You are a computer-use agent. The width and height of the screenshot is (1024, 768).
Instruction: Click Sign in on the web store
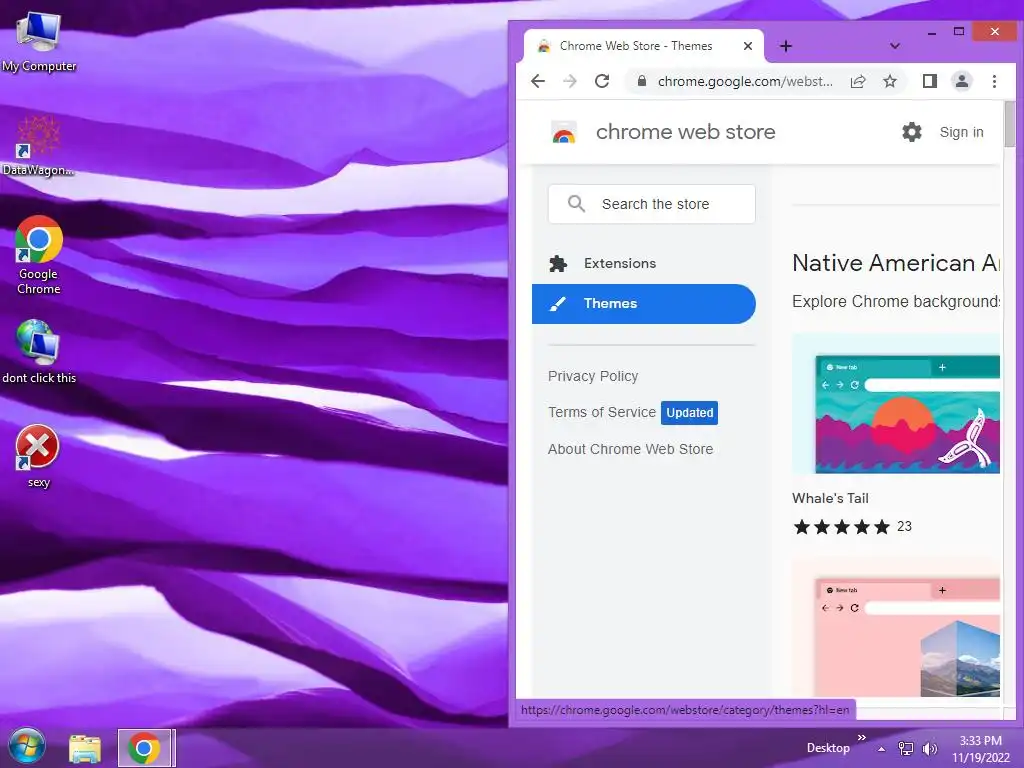point(961,132)
